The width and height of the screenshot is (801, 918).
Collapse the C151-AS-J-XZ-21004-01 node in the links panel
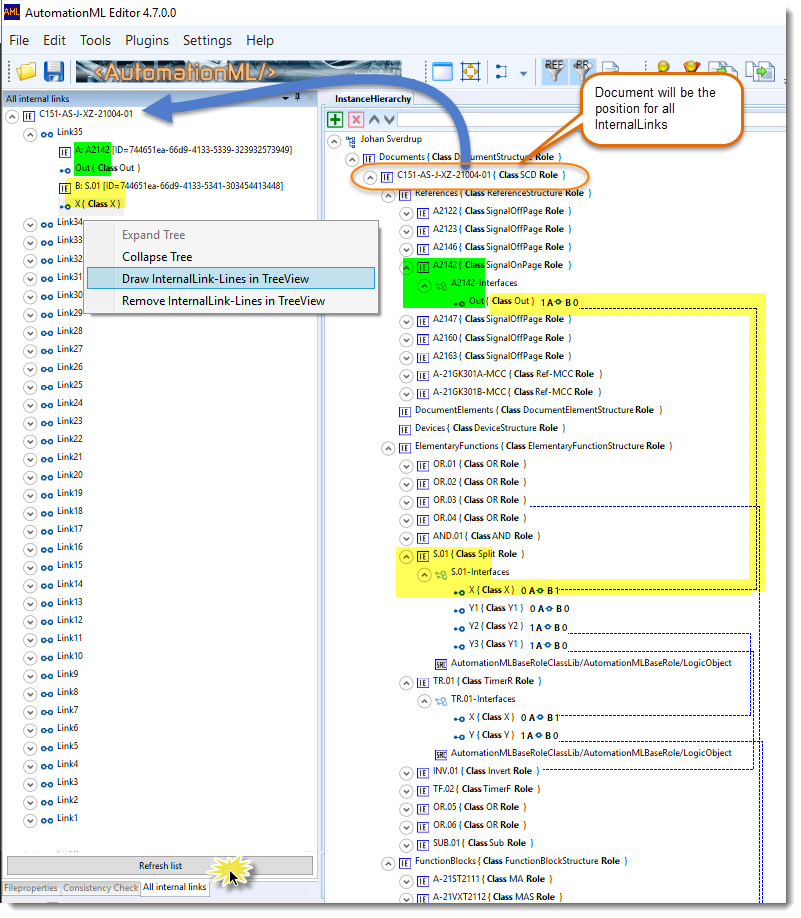12,117
